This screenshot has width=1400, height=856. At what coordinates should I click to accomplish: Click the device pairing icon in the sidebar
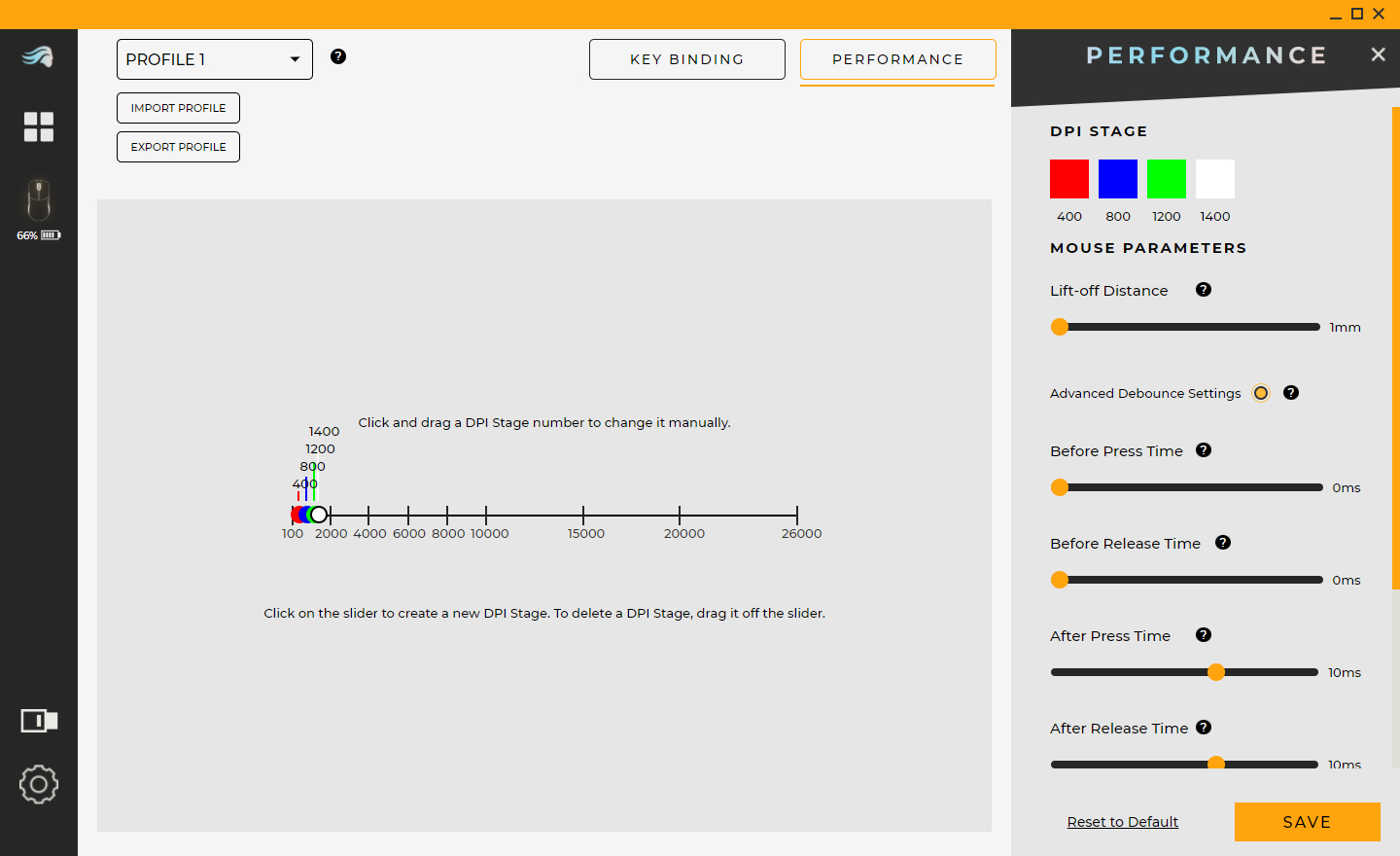click(39, 721)
